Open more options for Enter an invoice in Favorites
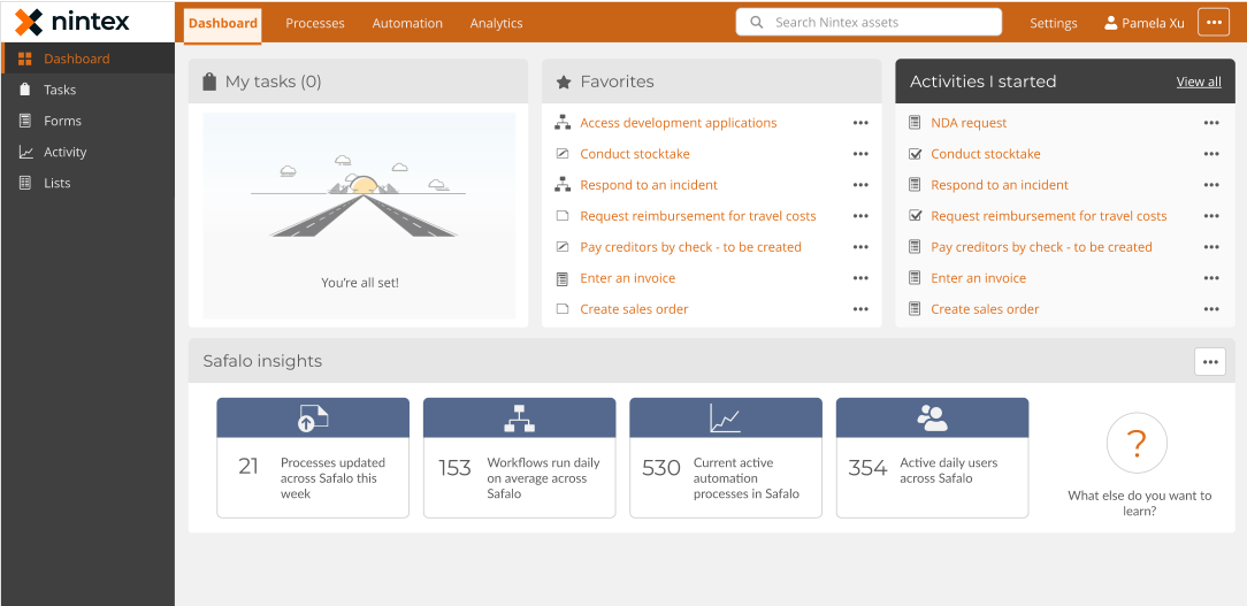1248x606 pixels. click(861, 278)
